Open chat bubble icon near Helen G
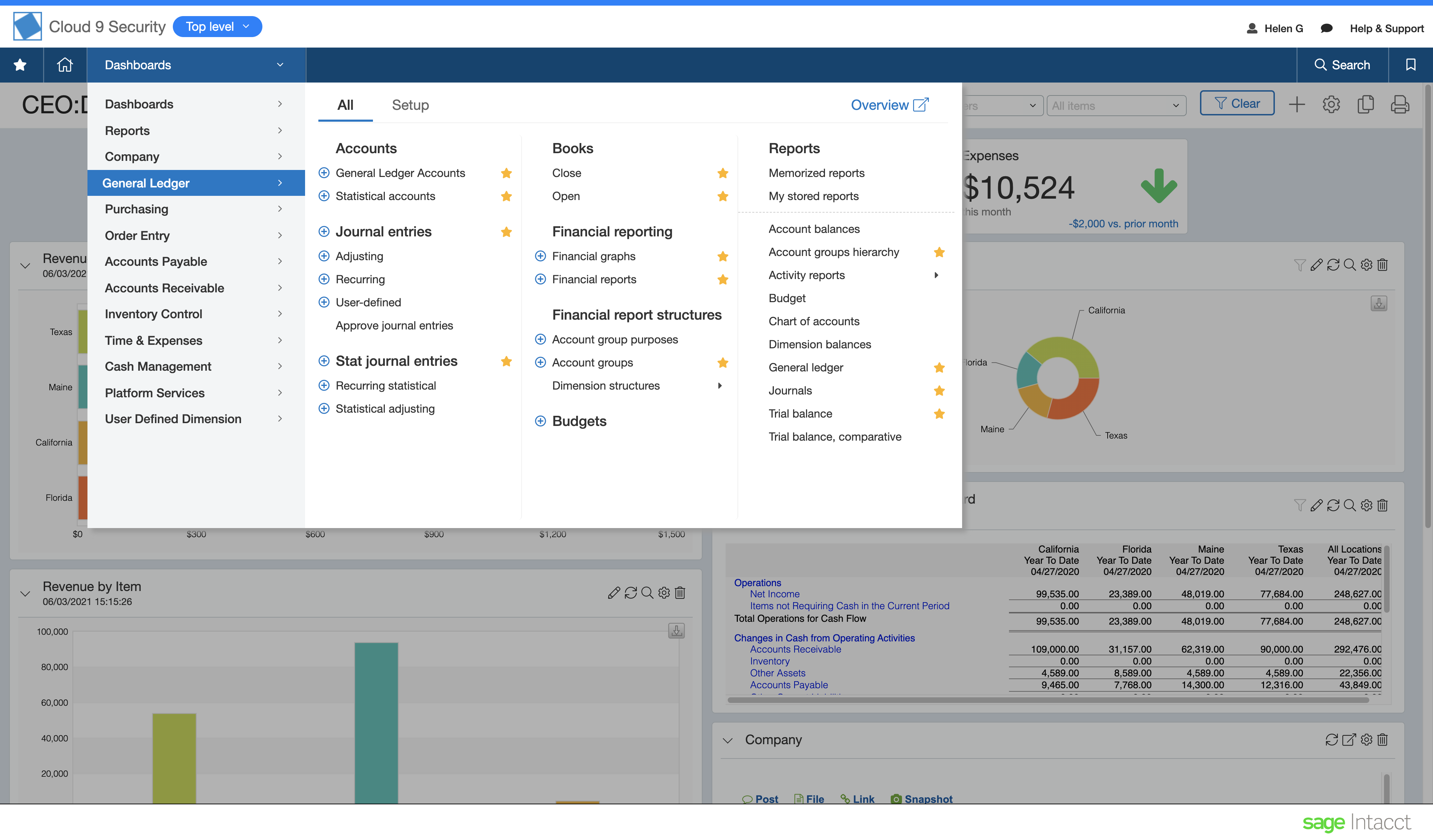 coord(1326,28)
